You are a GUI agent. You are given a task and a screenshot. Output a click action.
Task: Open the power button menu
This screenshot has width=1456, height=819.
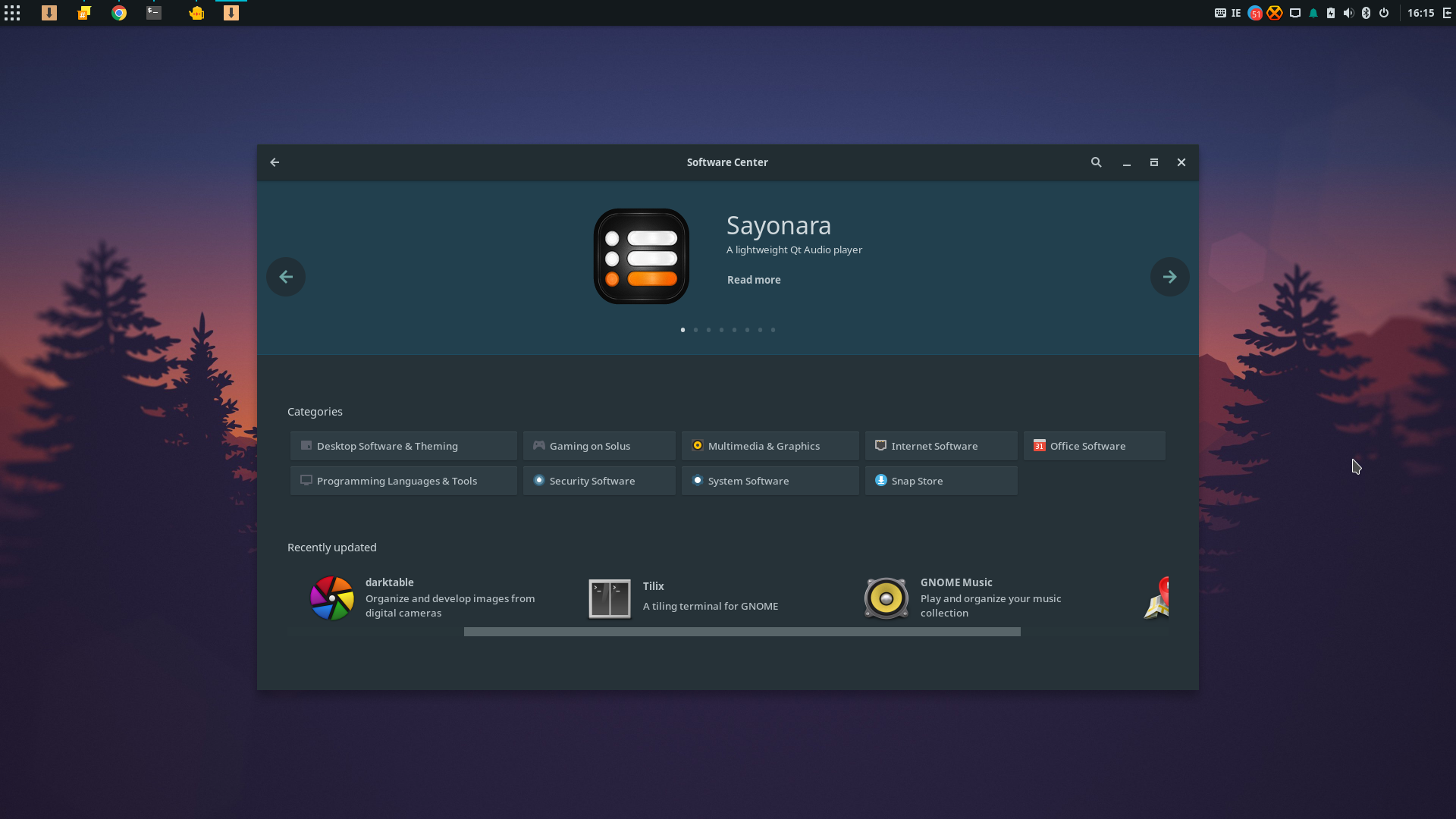pos(1384,13)
